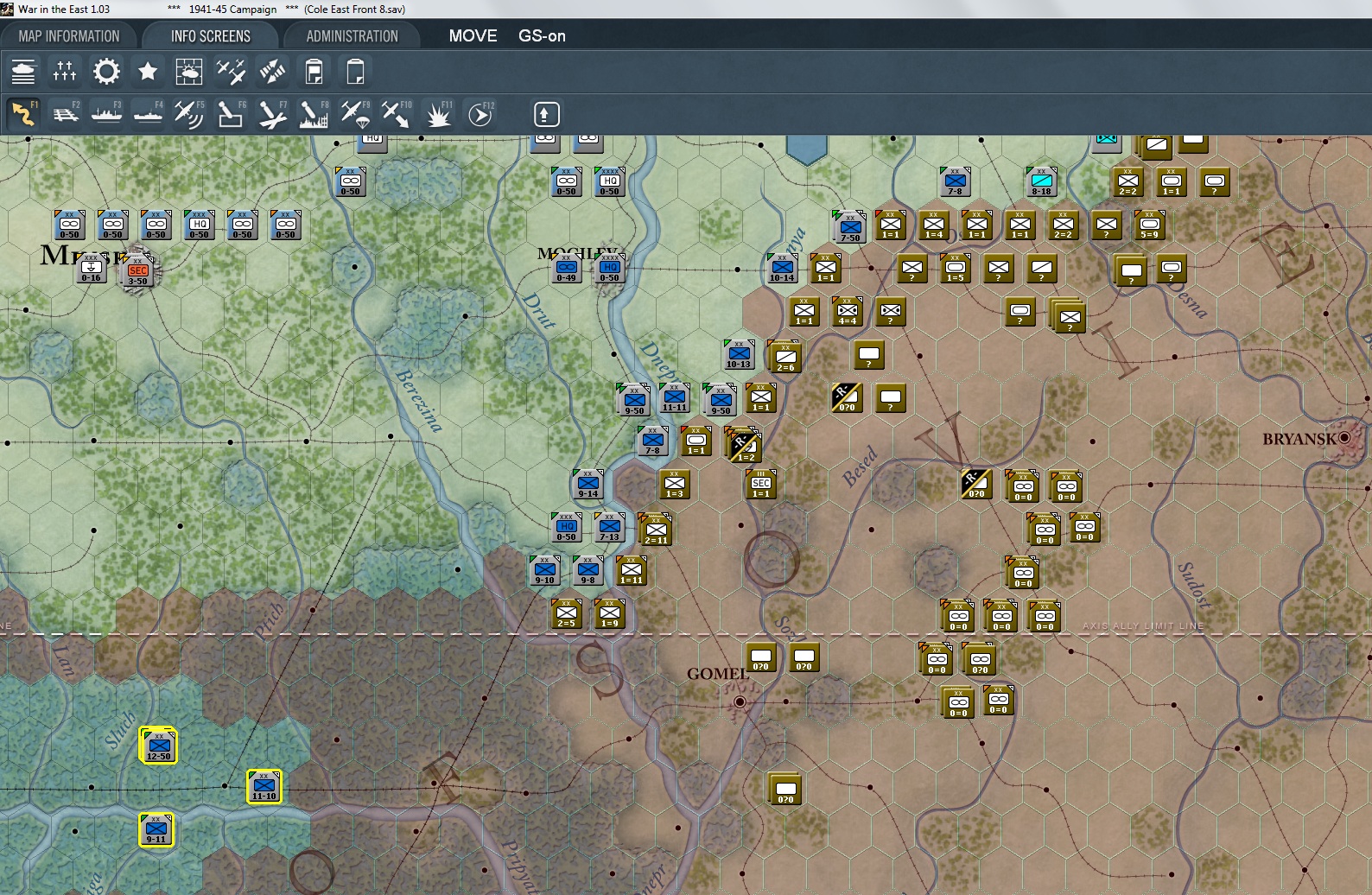Viewport: 1372px width, 895px height.
Task: Switch to INFO SCREENS tab
Action: click(x=211, y=36)
